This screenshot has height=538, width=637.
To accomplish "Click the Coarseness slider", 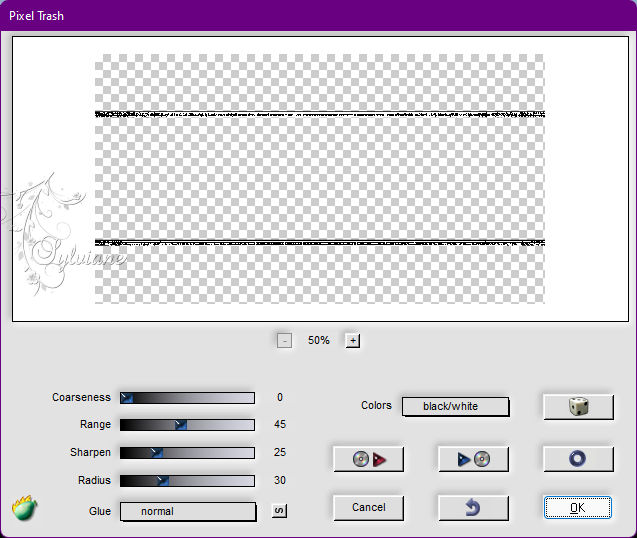I will coord(187,398).
